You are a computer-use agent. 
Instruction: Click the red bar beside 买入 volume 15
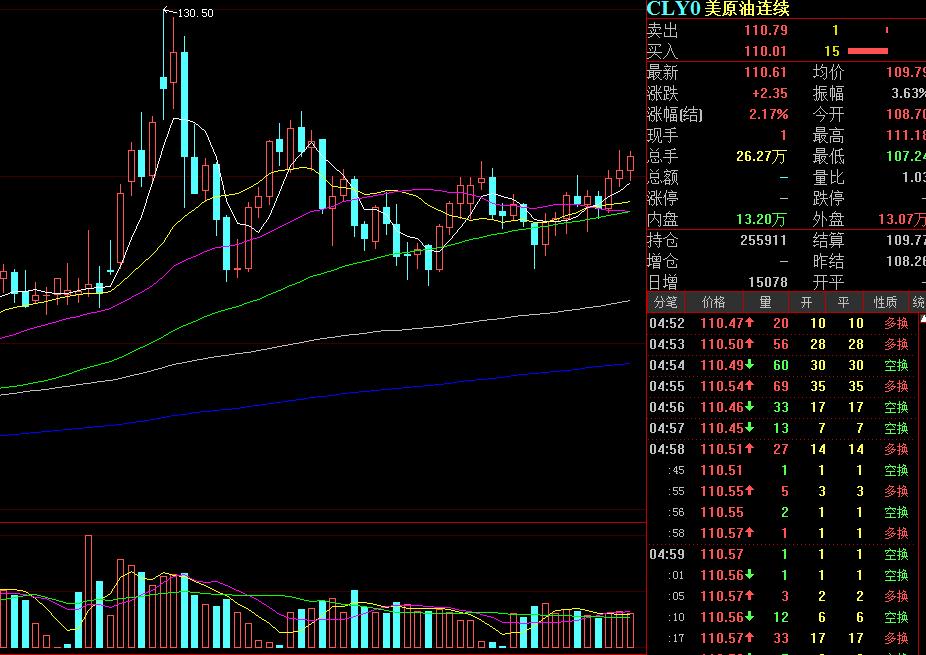tap(868, 51)
